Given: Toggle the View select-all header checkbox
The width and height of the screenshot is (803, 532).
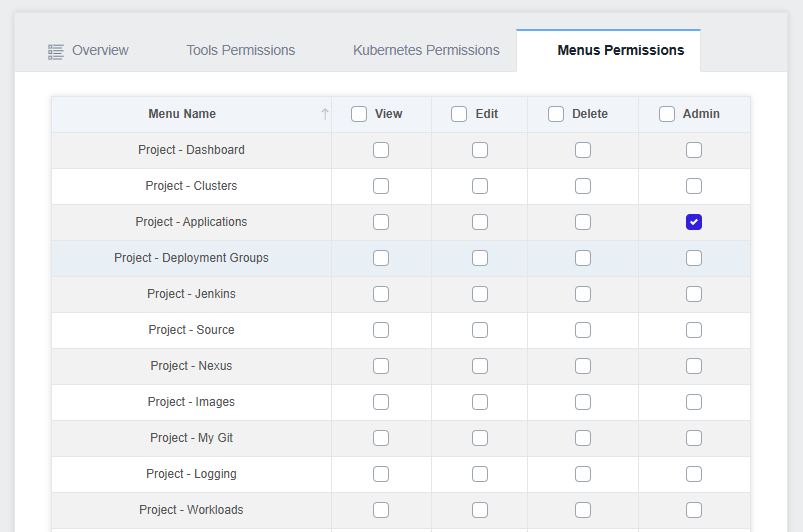Looking at the screenshot, I should coord(359,114).
